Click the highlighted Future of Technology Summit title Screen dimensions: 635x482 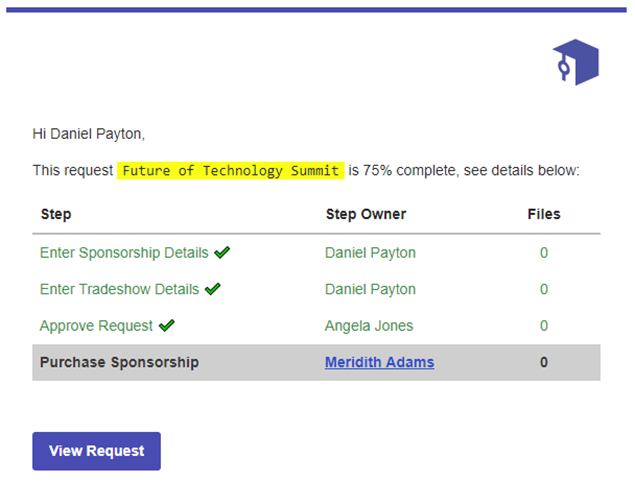[230, 171]
